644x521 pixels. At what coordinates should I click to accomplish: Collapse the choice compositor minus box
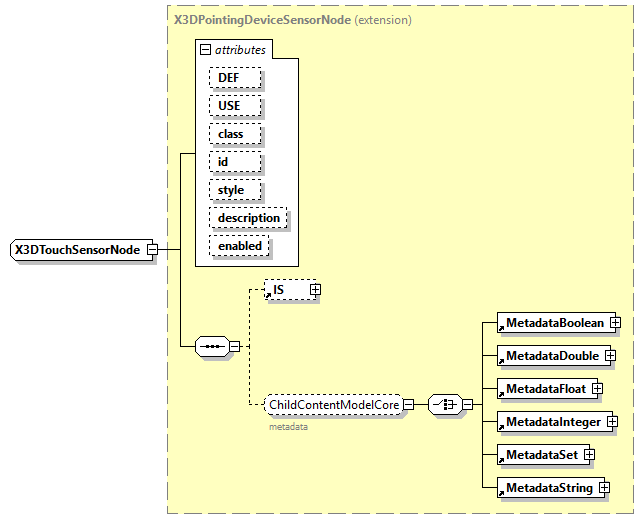coord(468,404)
